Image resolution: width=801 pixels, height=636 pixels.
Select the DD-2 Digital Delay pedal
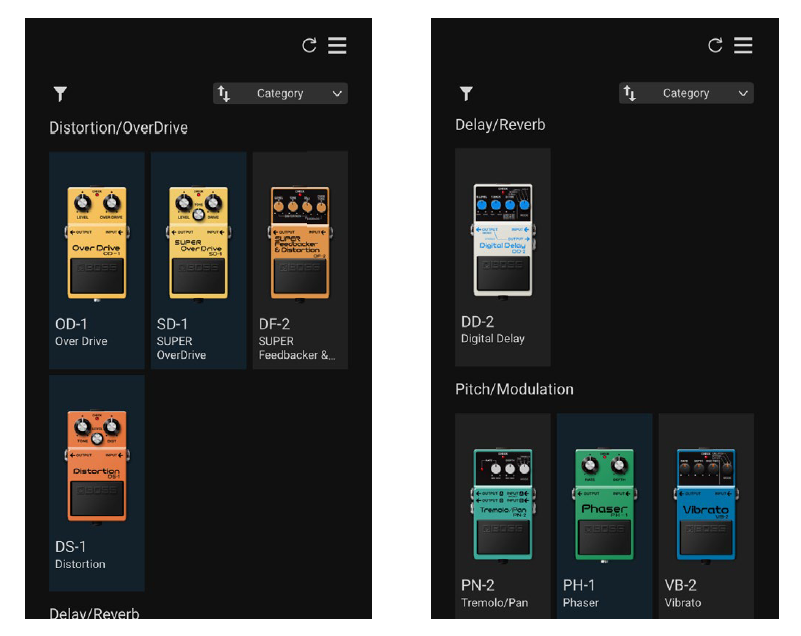503,257
